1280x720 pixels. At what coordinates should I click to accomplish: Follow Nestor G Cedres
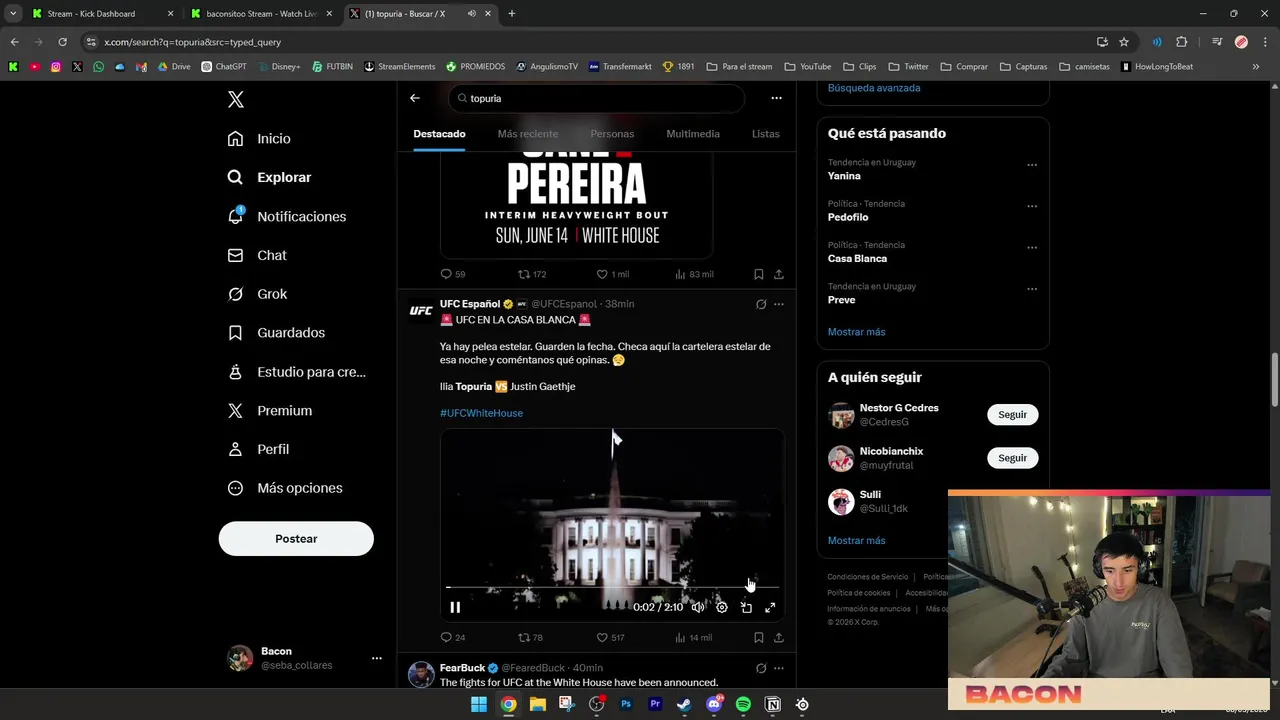pyautogui.click(x=1012, y=414)
